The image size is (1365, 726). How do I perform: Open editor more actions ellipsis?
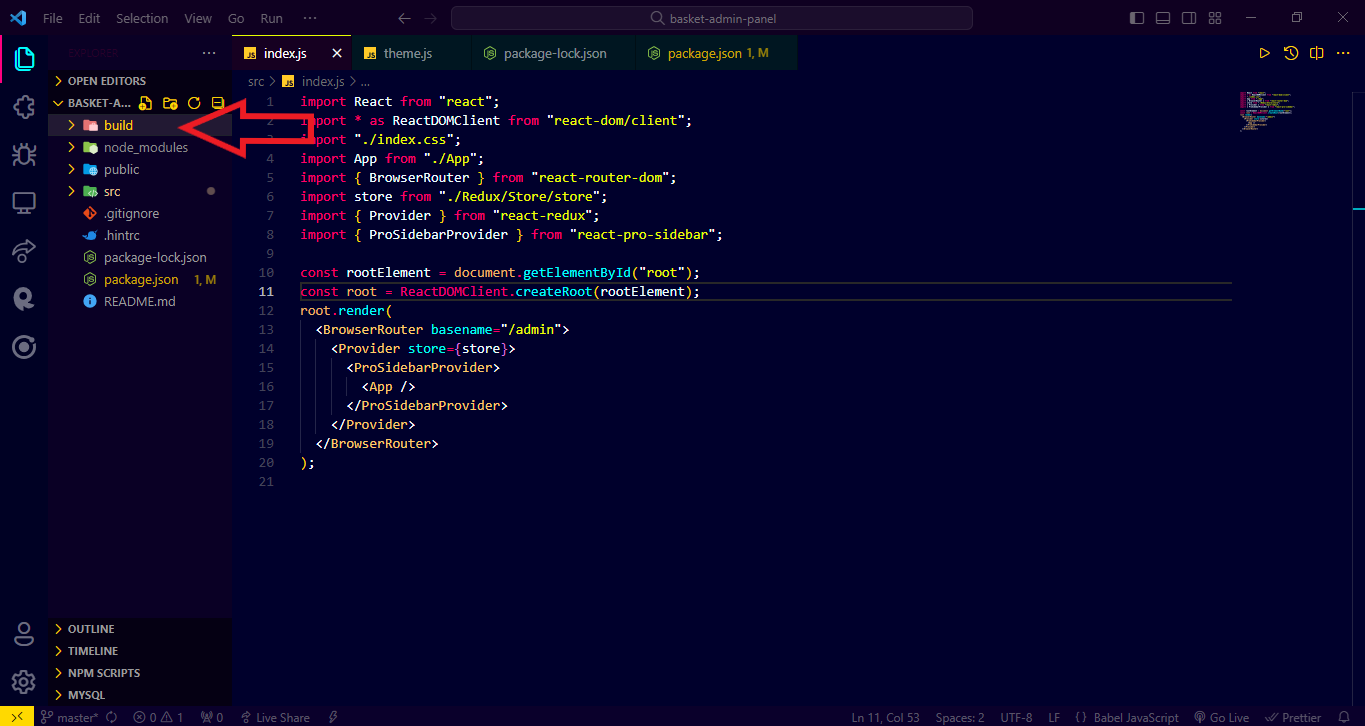(1343, 53)
